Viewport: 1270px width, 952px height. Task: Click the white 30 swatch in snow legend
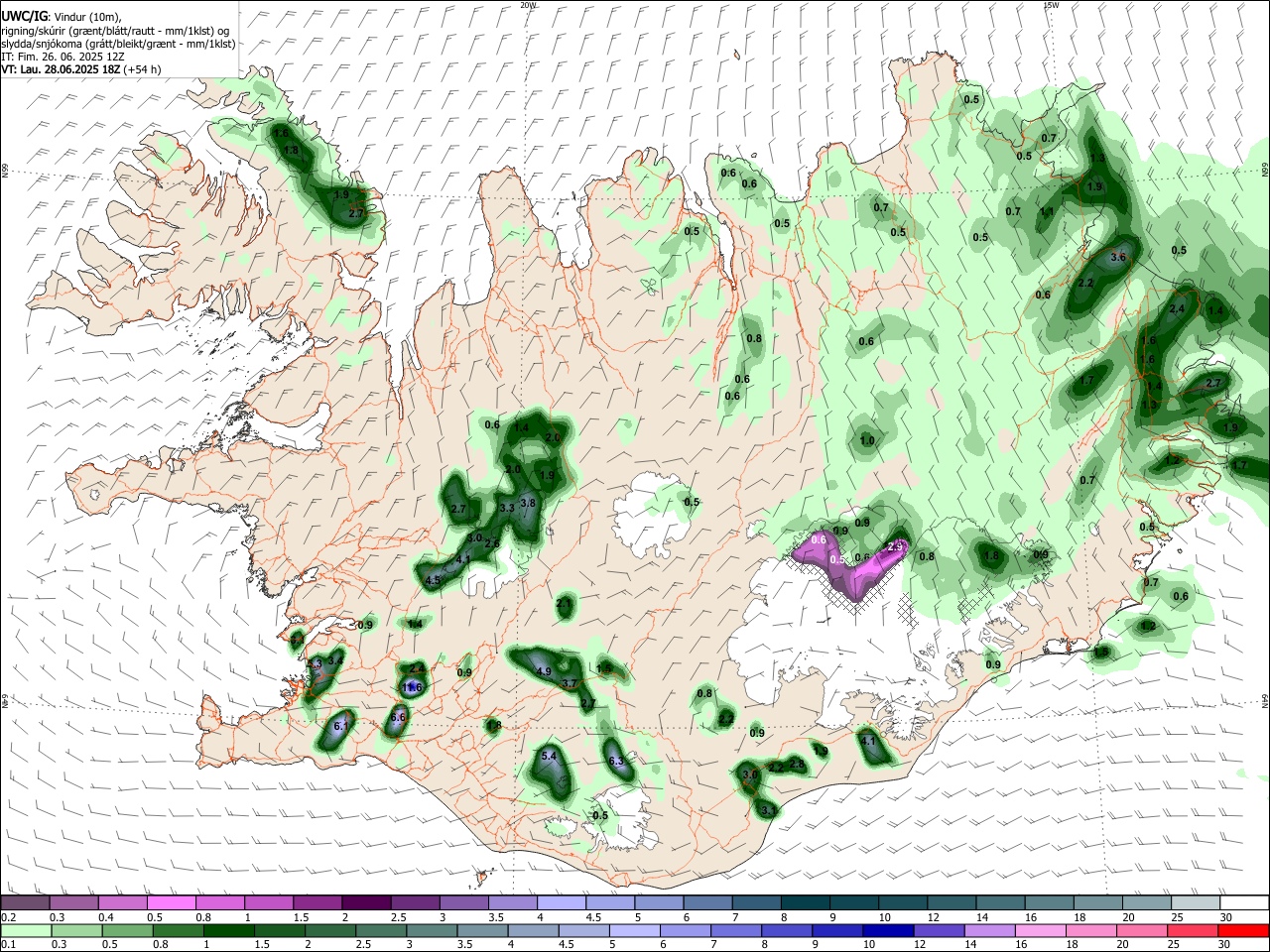click(1244, 902)
